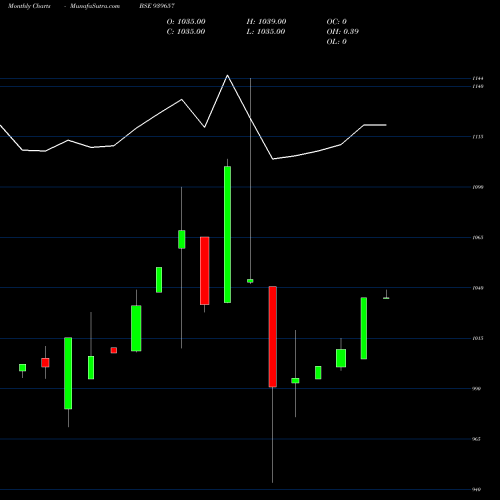Click the 1090 price axis label
The image size is (500, 500).
pos(478,187)
